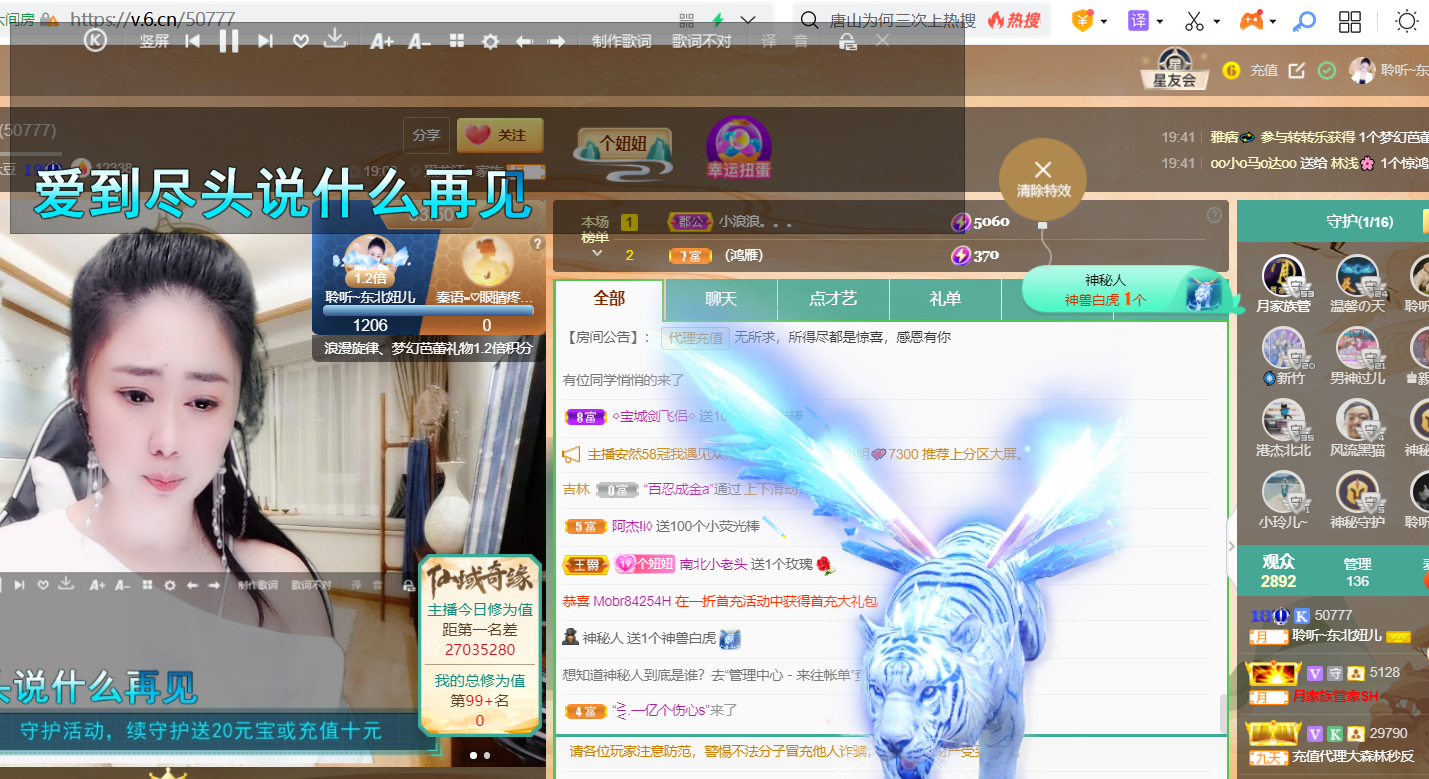Switch to 聊天 tab
The height and width of the screenshot is (779, 1429).
721,299
